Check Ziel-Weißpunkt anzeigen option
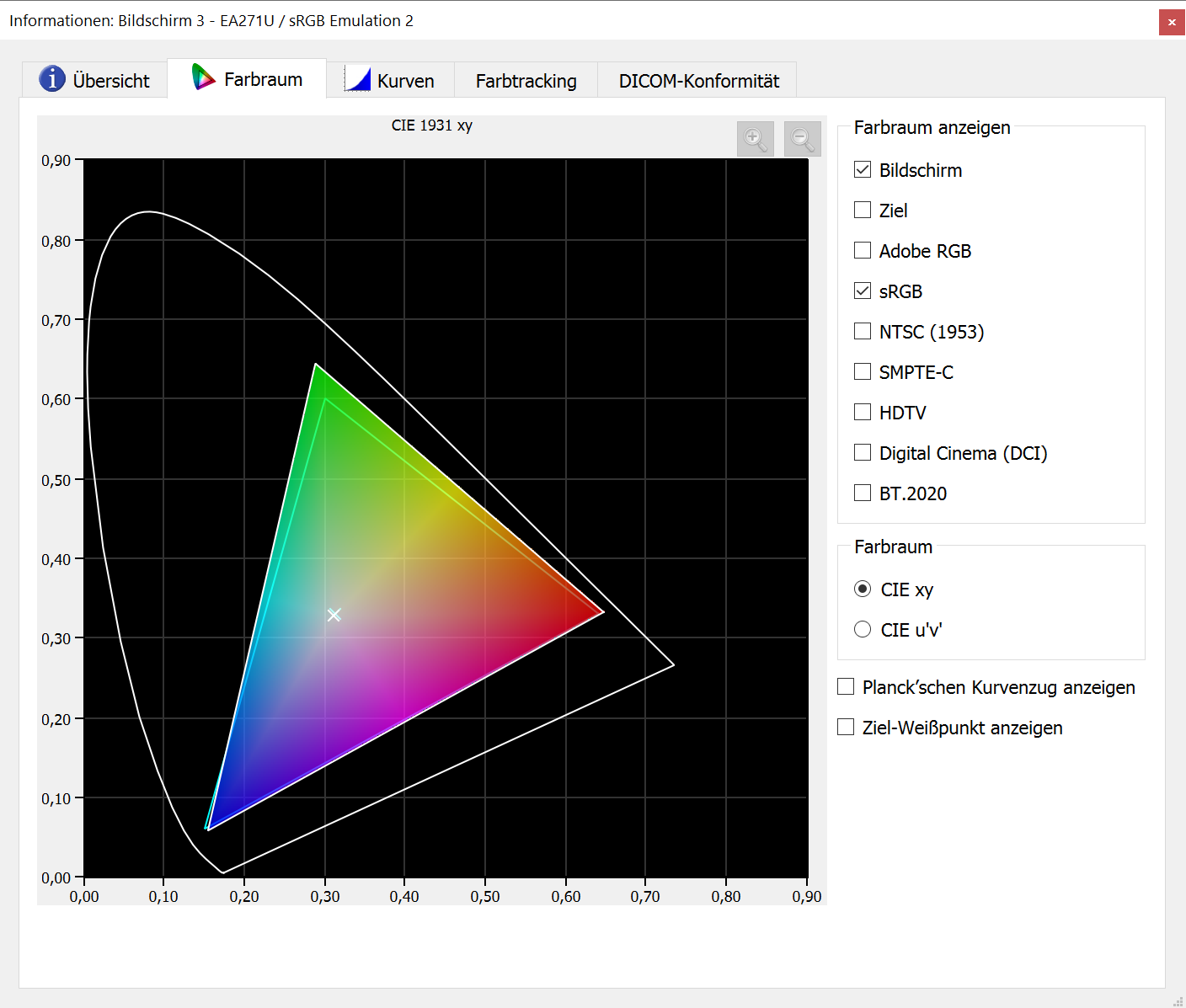 coord(847,727)
